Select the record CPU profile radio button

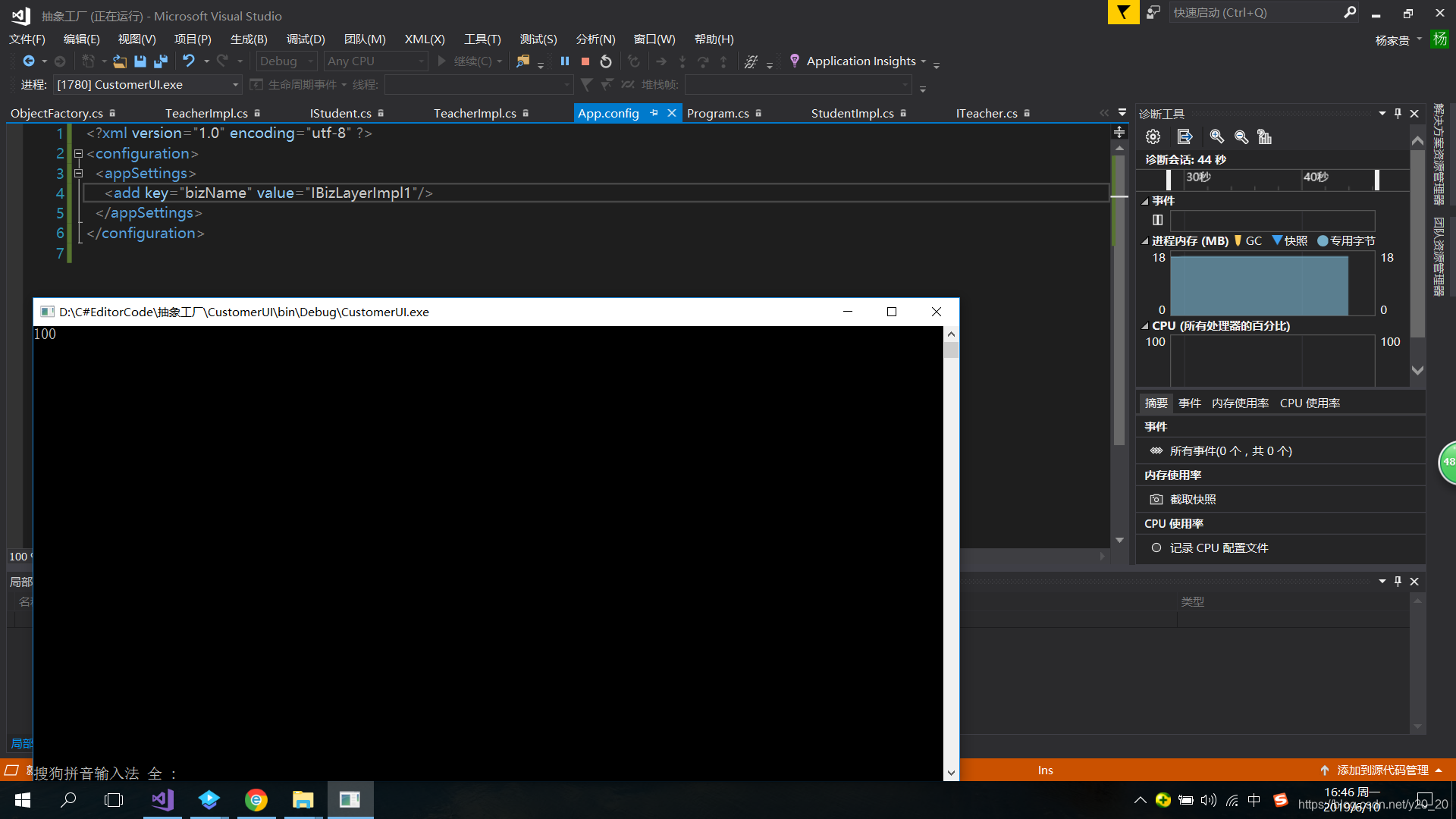[x=1156, y=548]
